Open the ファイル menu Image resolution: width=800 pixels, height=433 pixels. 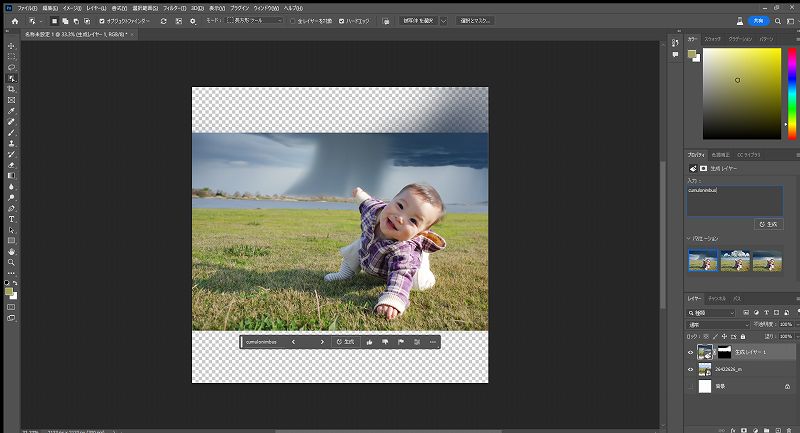click(x=28, y=8)
